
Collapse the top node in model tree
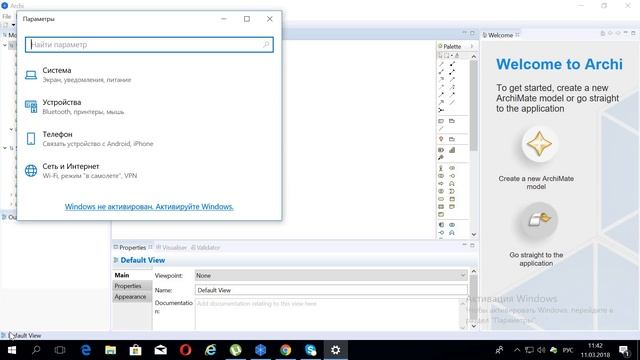(5, 45)
